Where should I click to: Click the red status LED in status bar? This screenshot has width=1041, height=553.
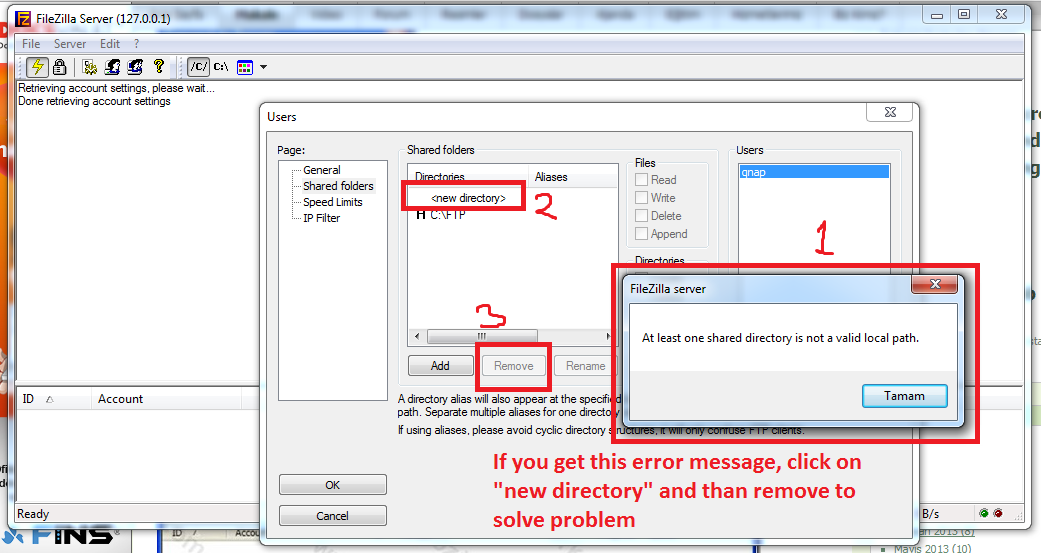point(998,513)
